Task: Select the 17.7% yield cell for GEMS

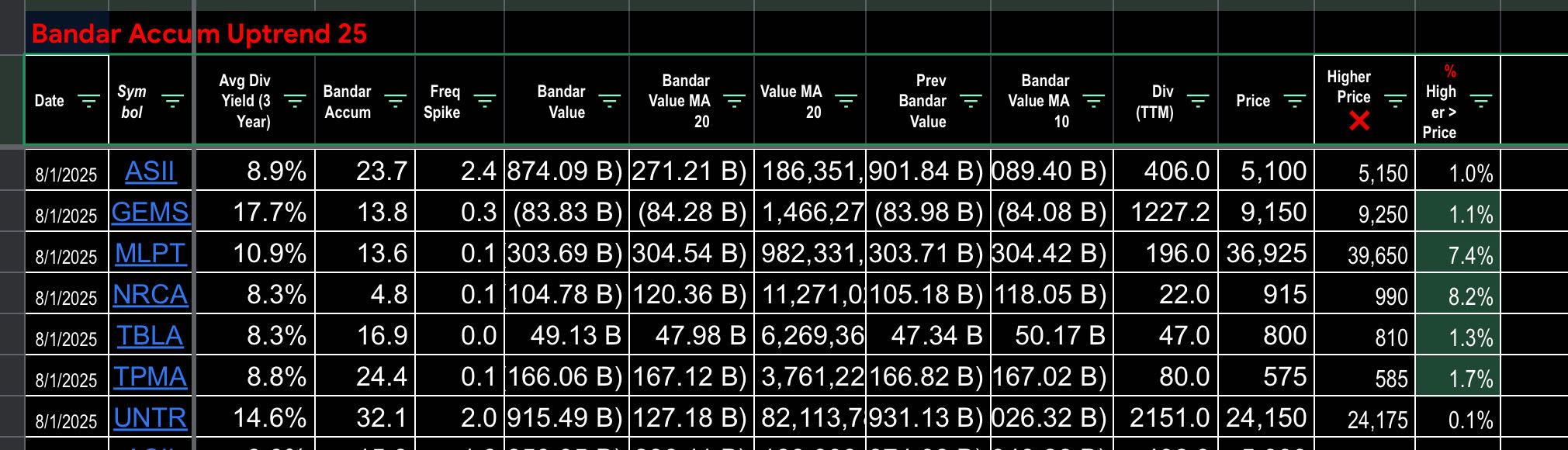Action: 254,212
